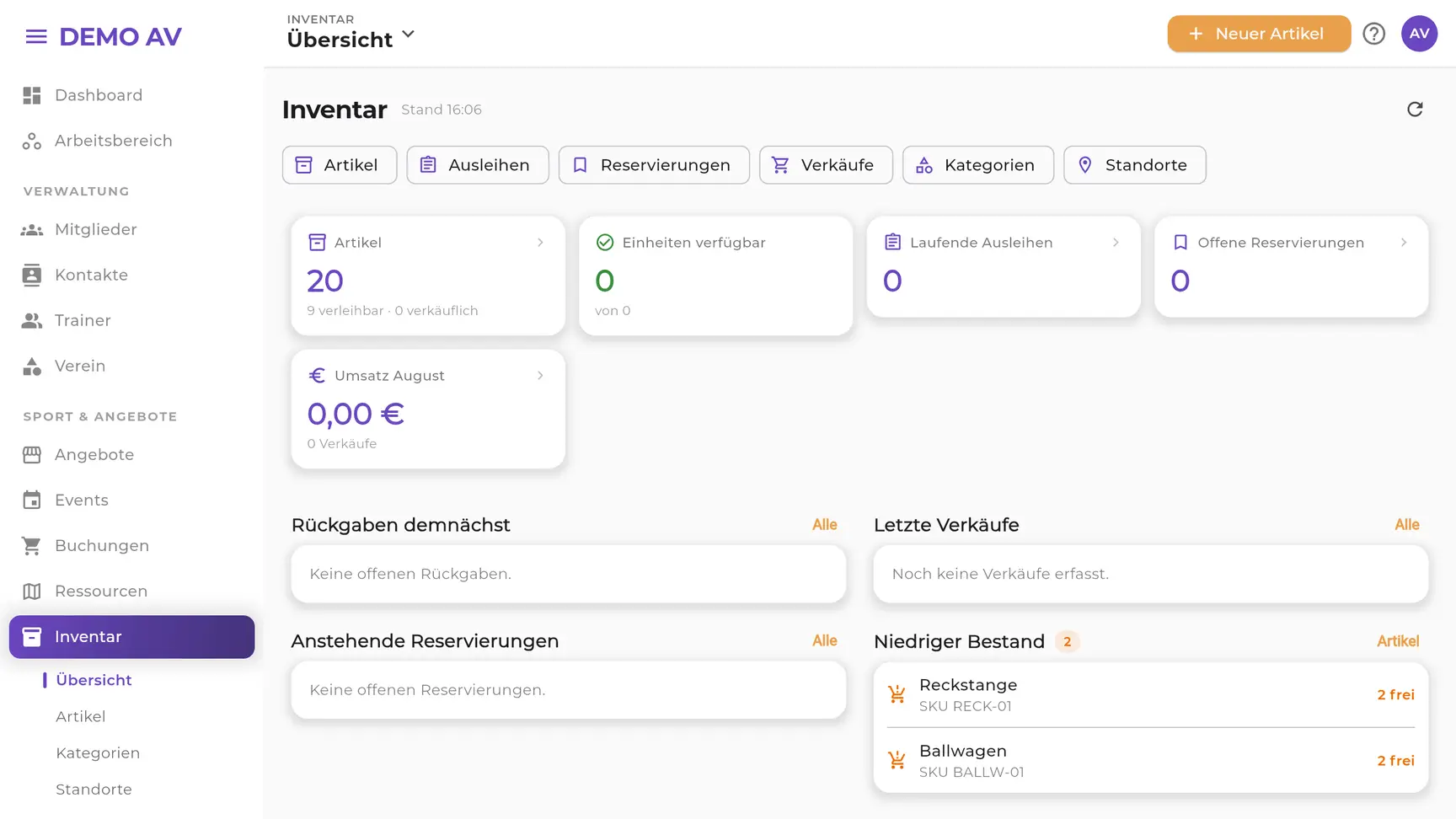The image size is (1456, 819).
Task: Click the DEMO AV logo
Action: coord(120,36)
